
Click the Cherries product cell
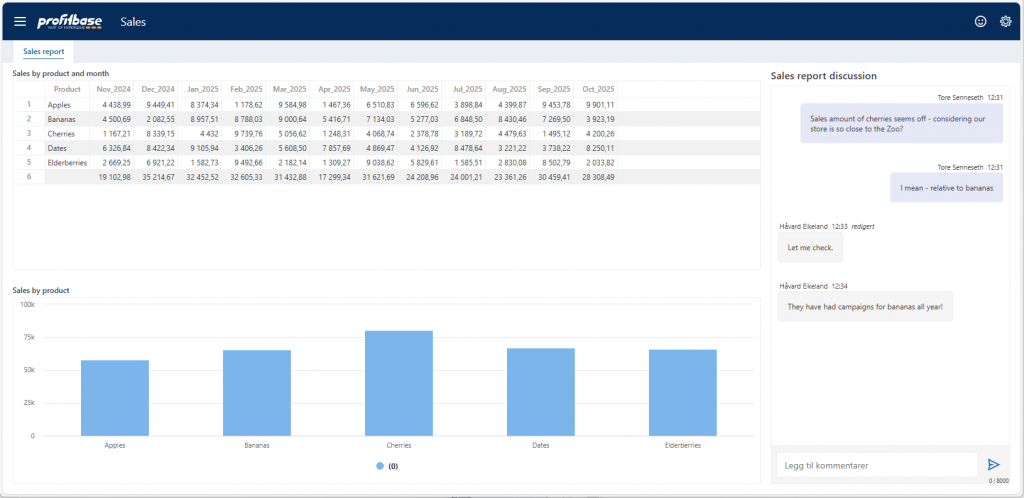(x=62, y=133)
